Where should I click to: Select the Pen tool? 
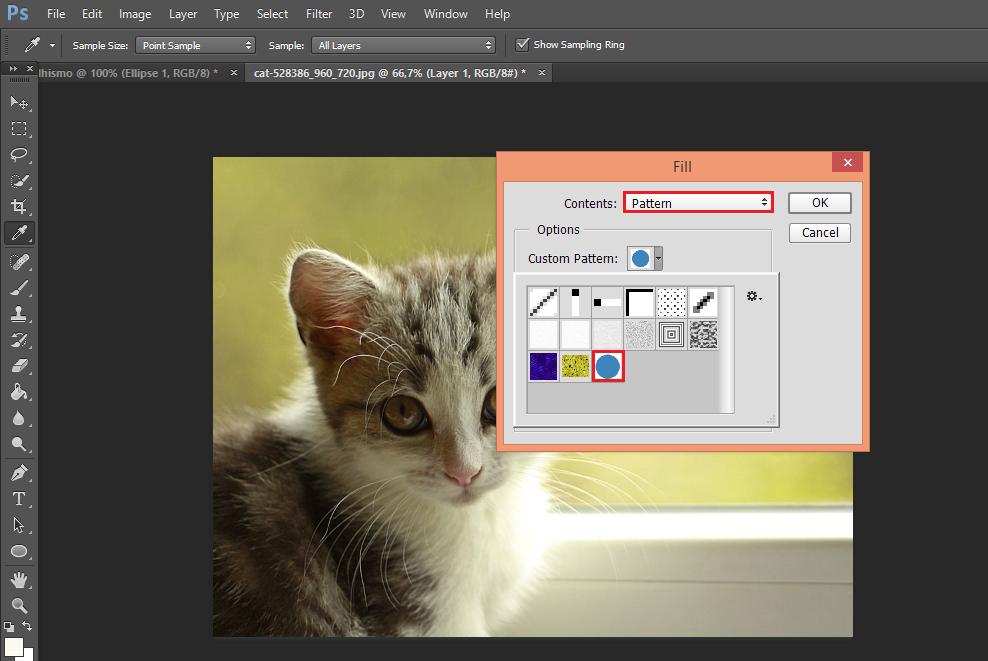click(x=19, y=472)
